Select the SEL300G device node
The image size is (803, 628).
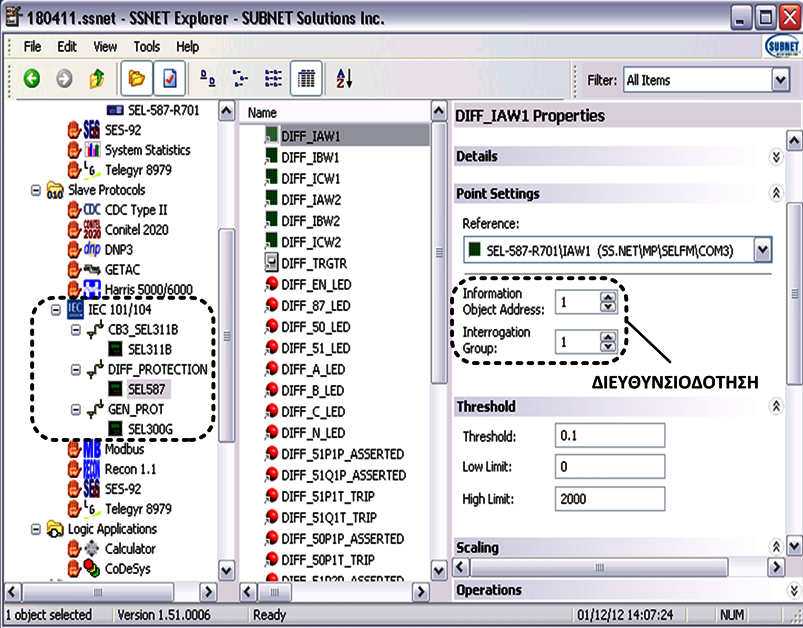coord(150,429)
